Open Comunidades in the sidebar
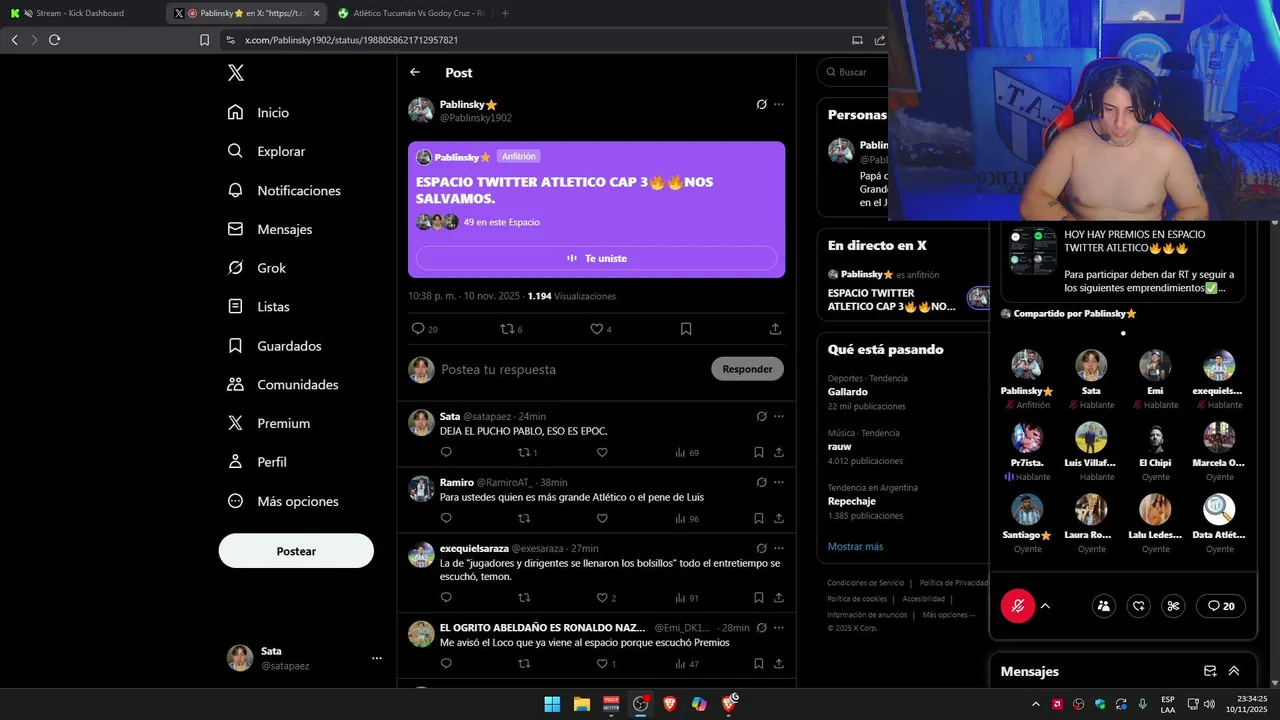Screen dimensions: 1280x720 pos(283,385)
